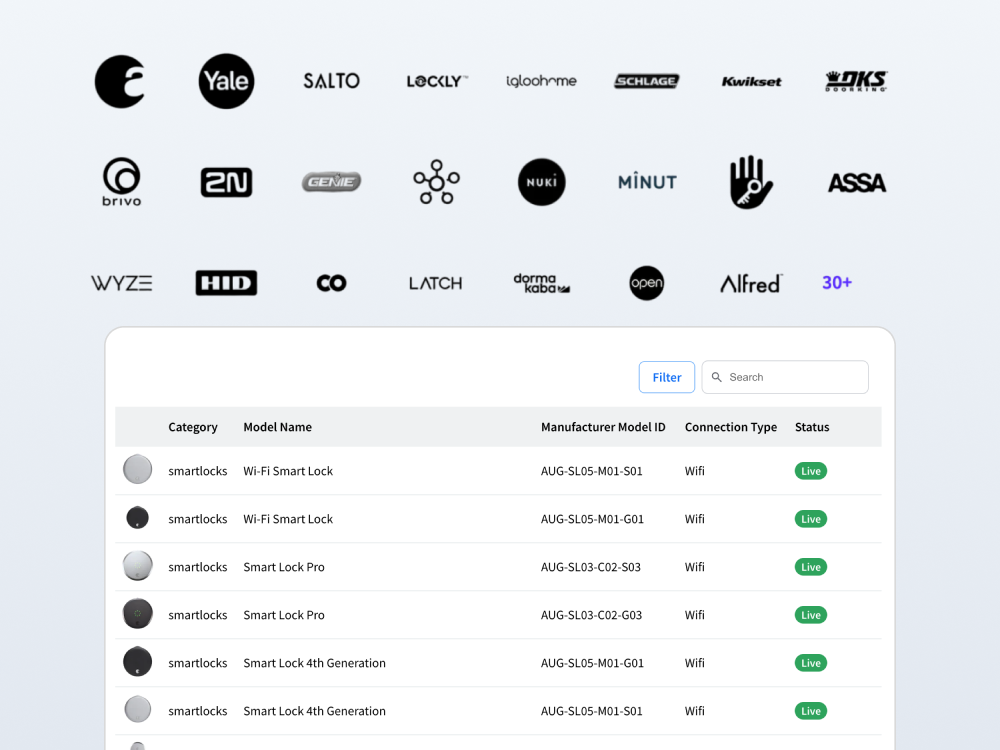Viewport: 1000px width, 750px height.
Task: Click the August logo icon
Action: pos(121,82)
